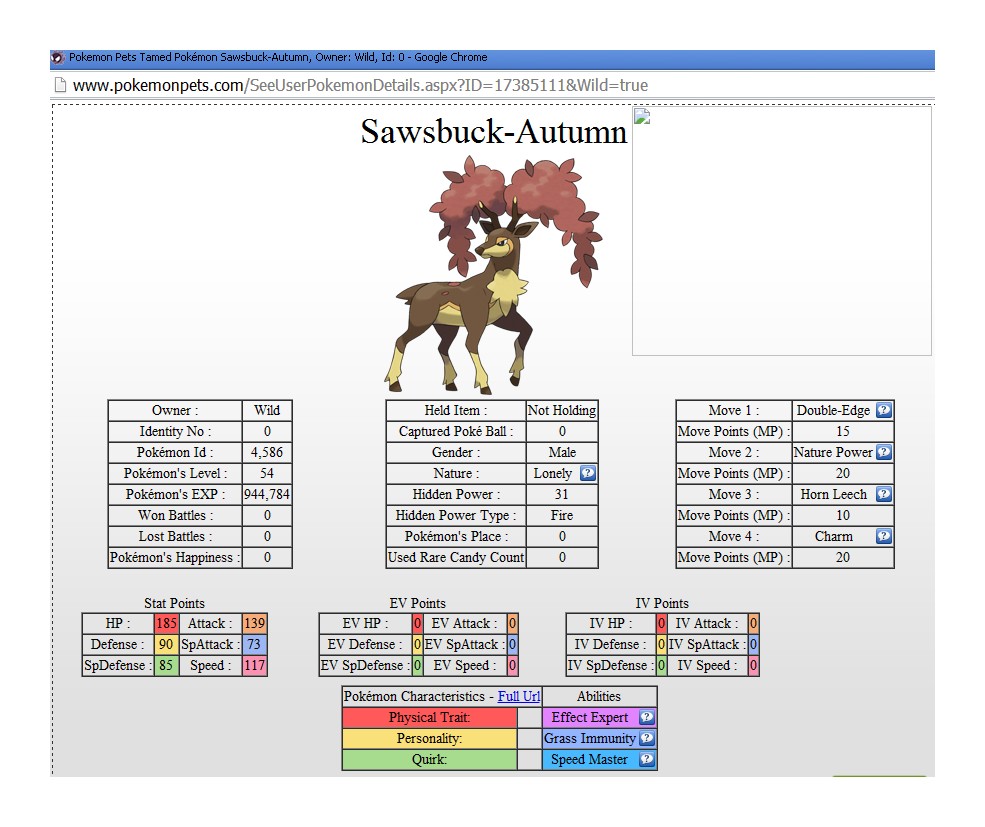Viewport: 985px width, 827px height.
Task: Open the Speed Master help icon
Action: click(647, 759)
